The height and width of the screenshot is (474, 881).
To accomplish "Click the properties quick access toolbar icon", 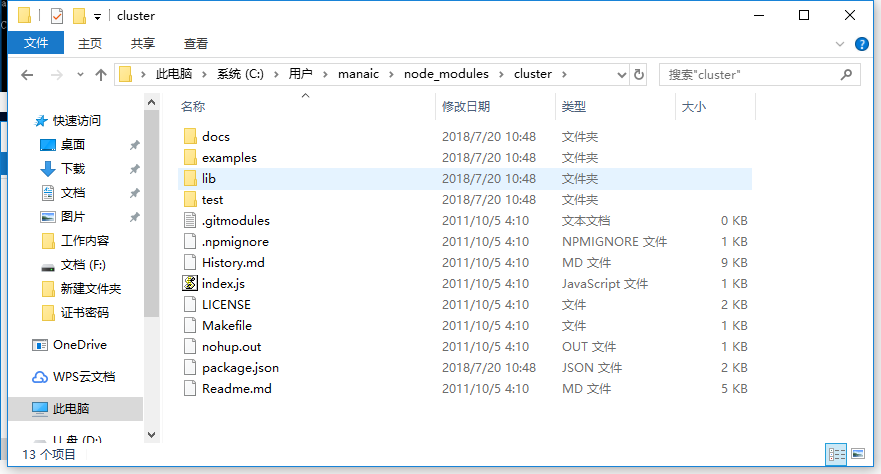I will [57, 16].
